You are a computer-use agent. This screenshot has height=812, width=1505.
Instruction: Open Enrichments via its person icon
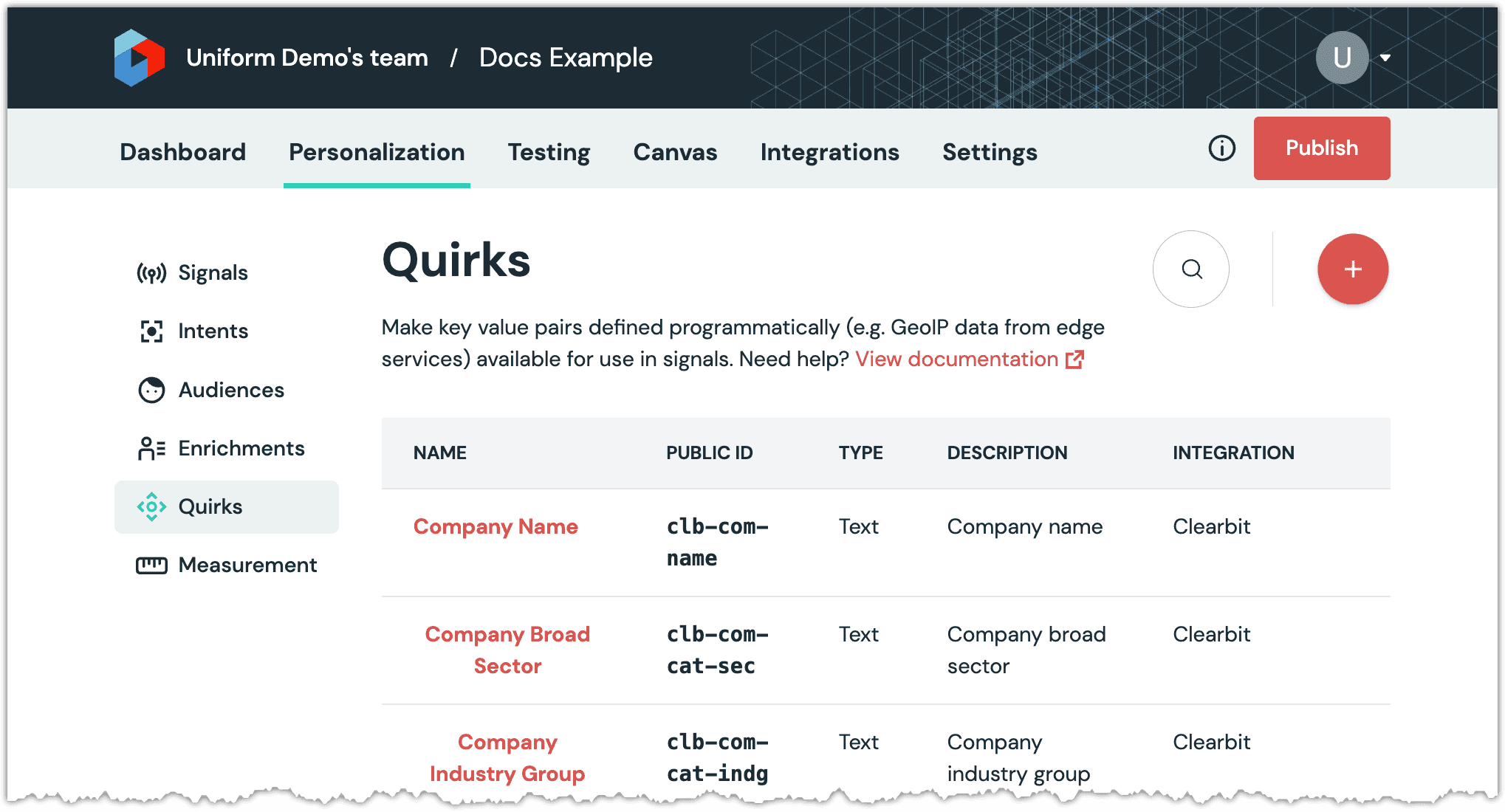(x=151, y=448)
